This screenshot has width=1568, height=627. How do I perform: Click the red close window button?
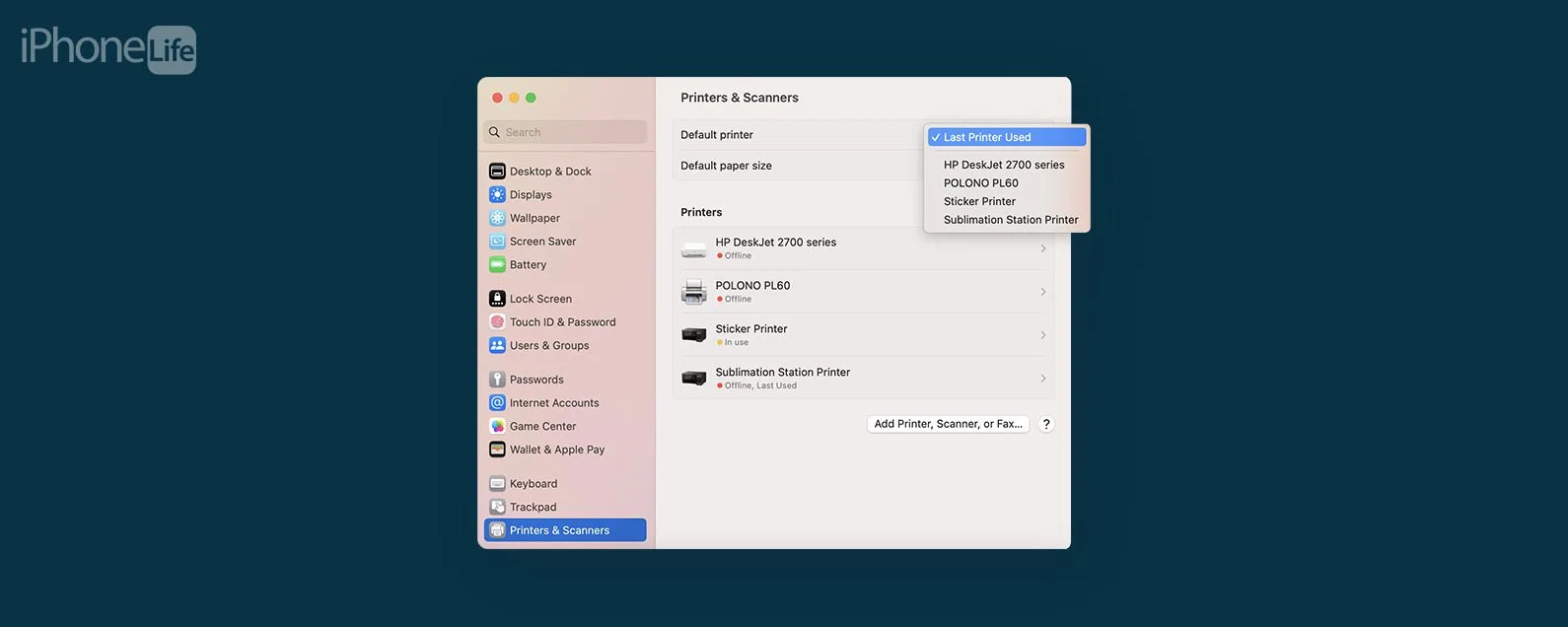tap(497, 98)
